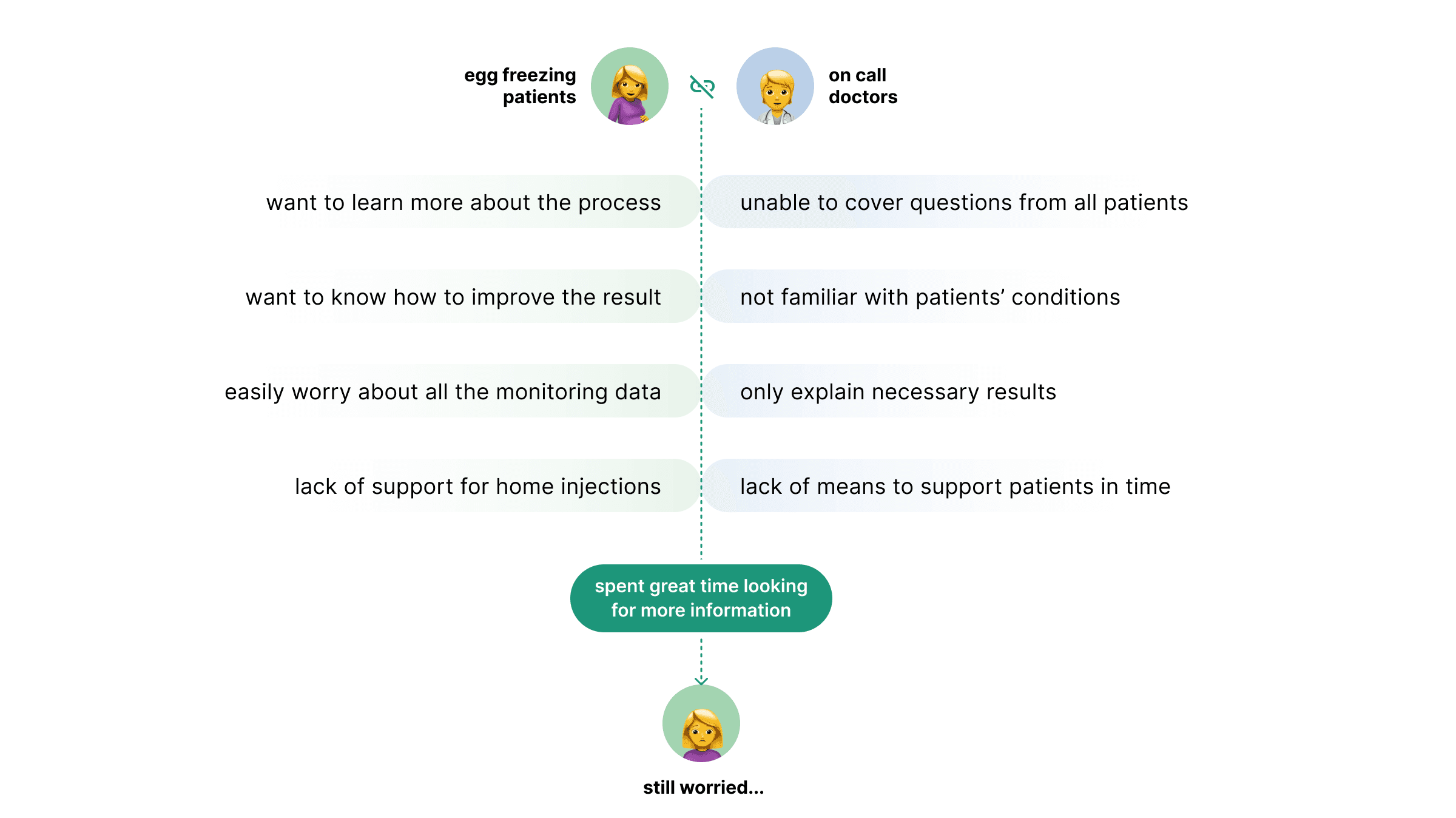This screenshot has height=818, width=1456.
Task: Click the down arrow above worried avatar
Action: click(x=701, y=680)
